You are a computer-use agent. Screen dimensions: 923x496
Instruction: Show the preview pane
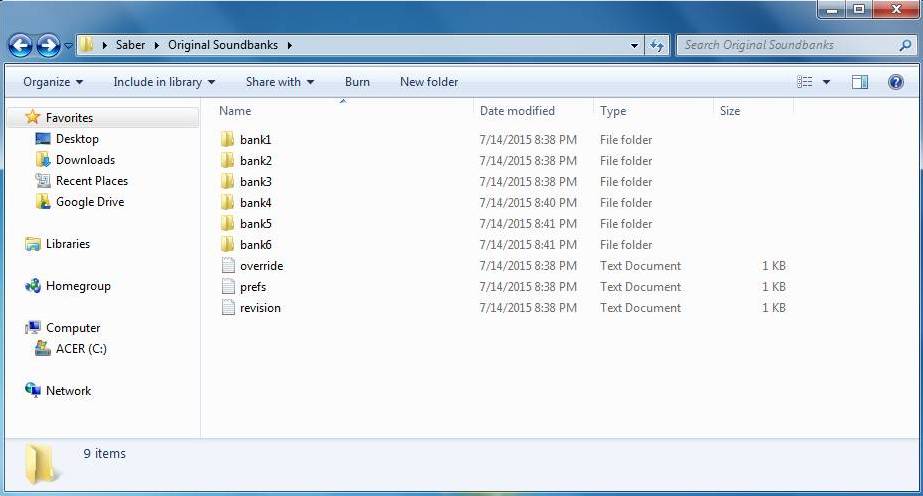(860, 82)
